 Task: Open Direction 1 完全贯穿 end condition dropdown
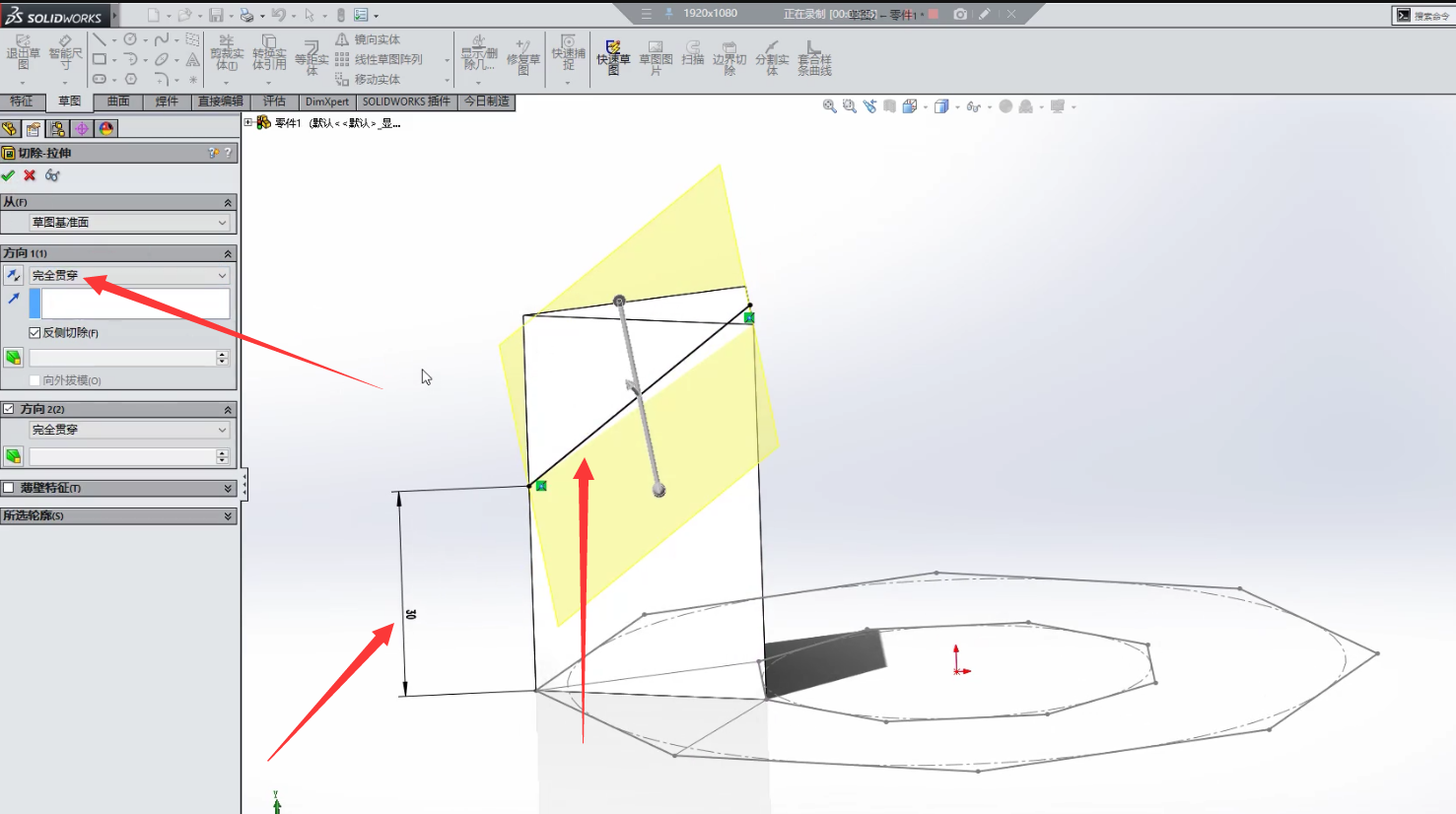129,276
